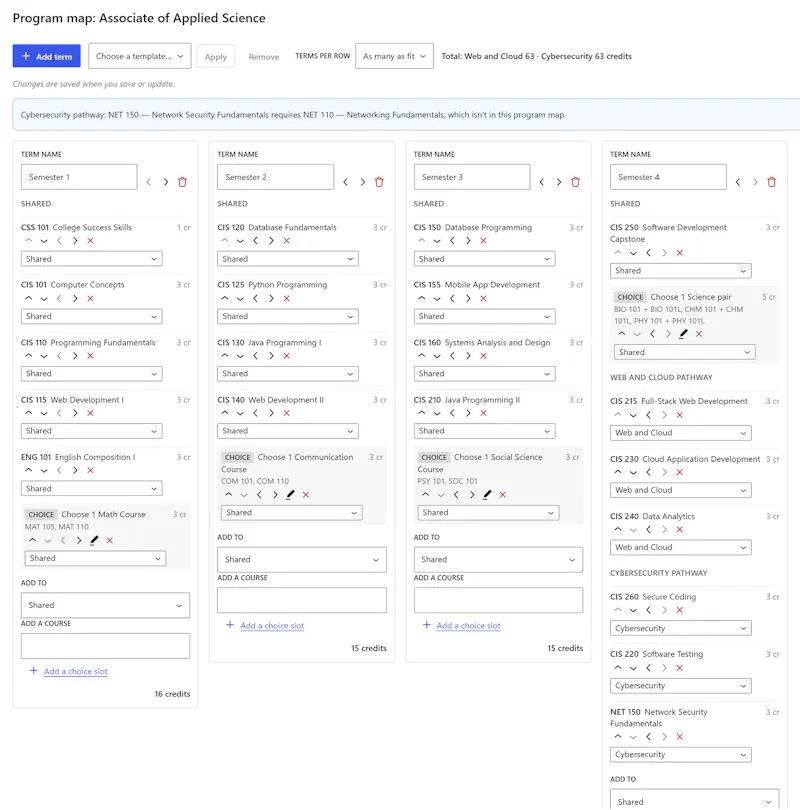This screenshot has width=800, height=810.
Task: Open Semester 2 Add To pathway dropdown
Action: tap(302, 559)
